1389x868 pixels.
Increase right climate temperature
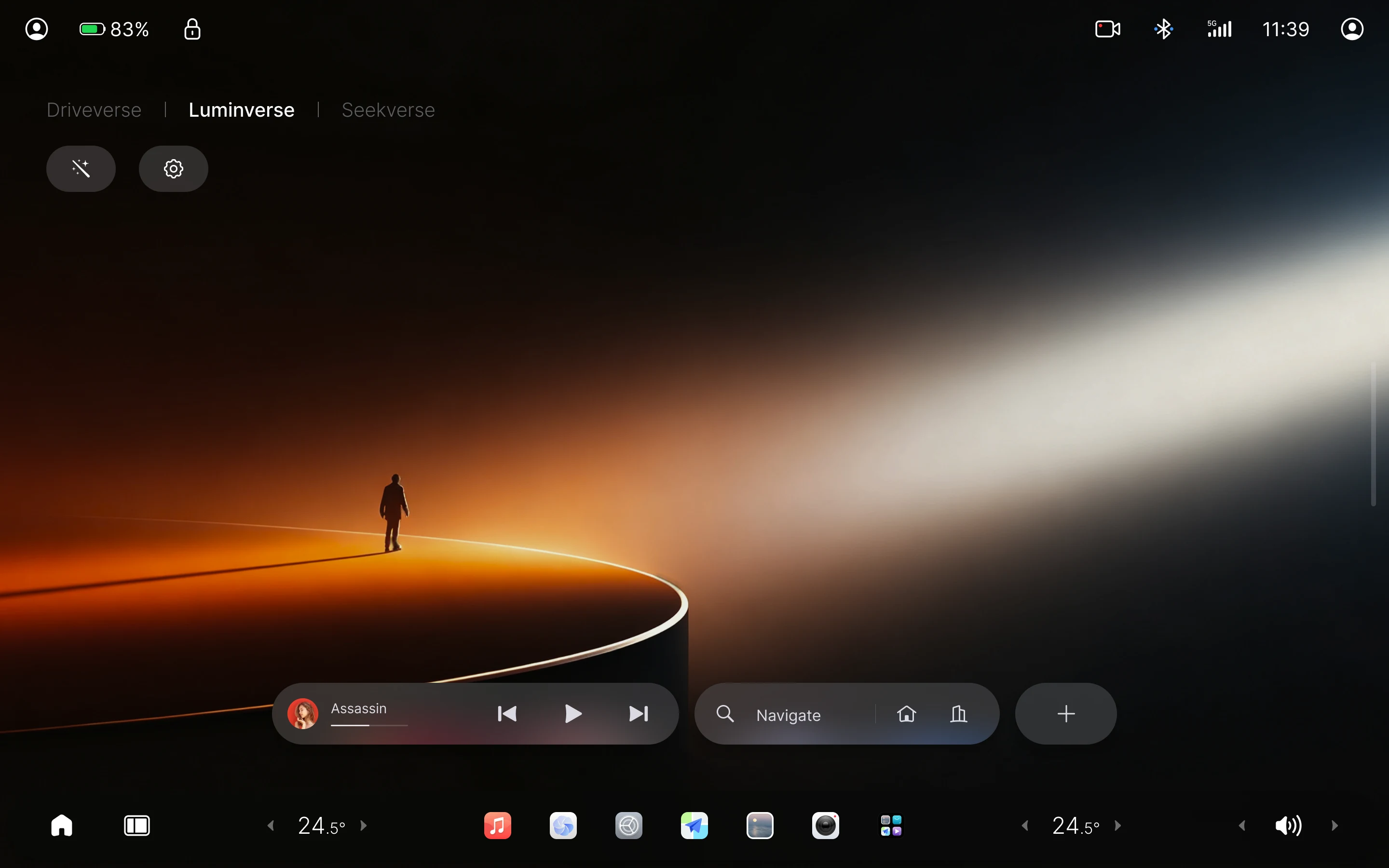pyautogui.click(x=1117, y=826)
